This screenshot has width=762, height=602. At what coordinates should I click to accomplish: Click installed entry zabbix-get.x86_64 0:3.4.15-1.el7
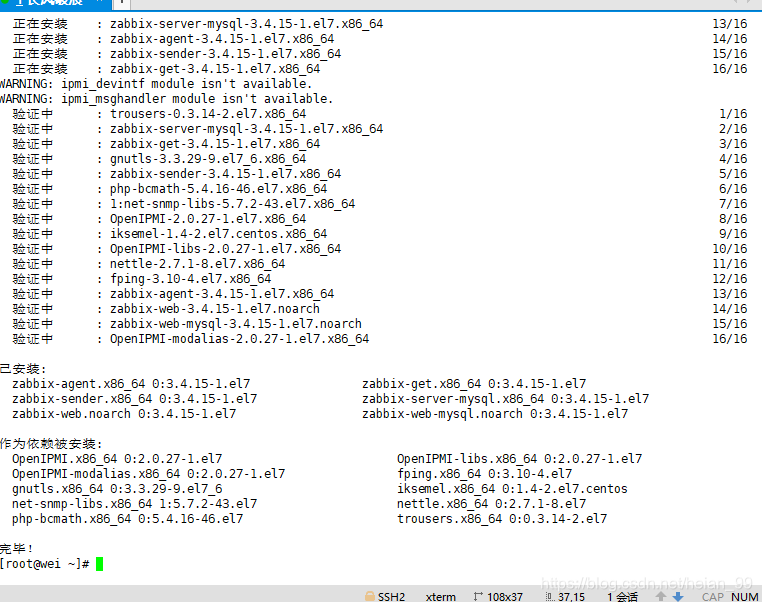click(x=474, y=384)
